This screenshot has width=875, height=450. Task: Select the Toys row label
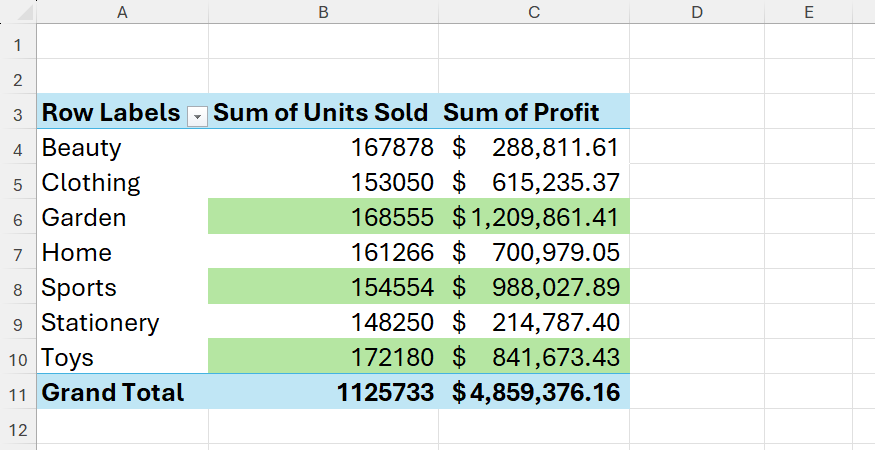(67, 358)
